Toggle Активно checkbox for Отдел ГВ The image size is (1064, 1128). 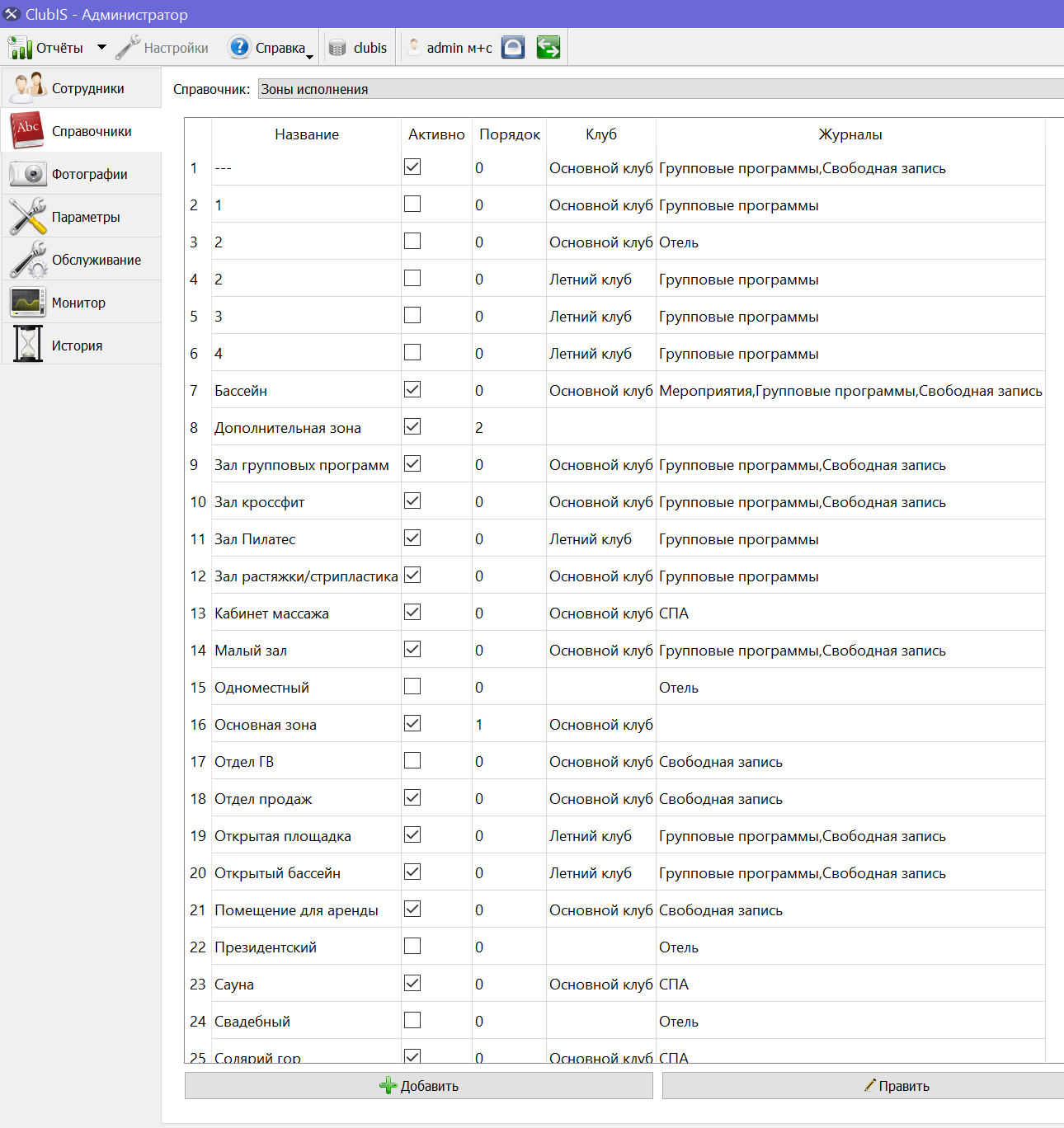pyautogui.click(x=412, y=760)
